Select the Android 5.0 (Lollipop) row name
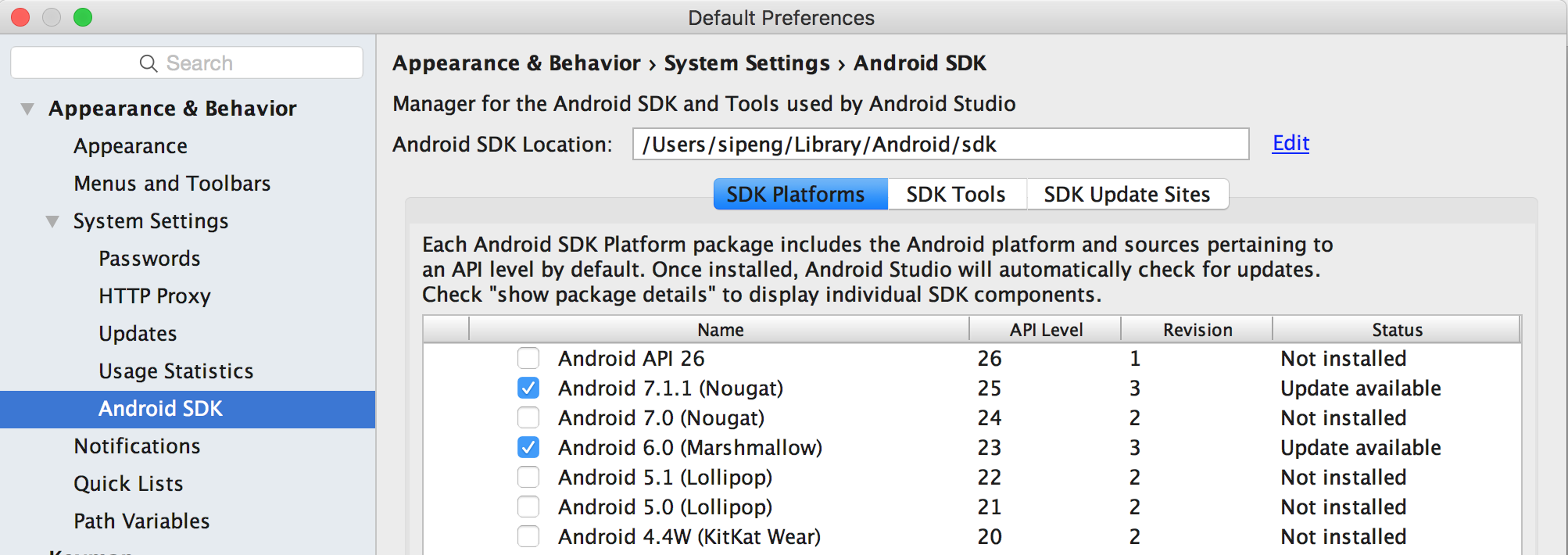The height and width of the screenshot is (555, 1568). (665, 507)
